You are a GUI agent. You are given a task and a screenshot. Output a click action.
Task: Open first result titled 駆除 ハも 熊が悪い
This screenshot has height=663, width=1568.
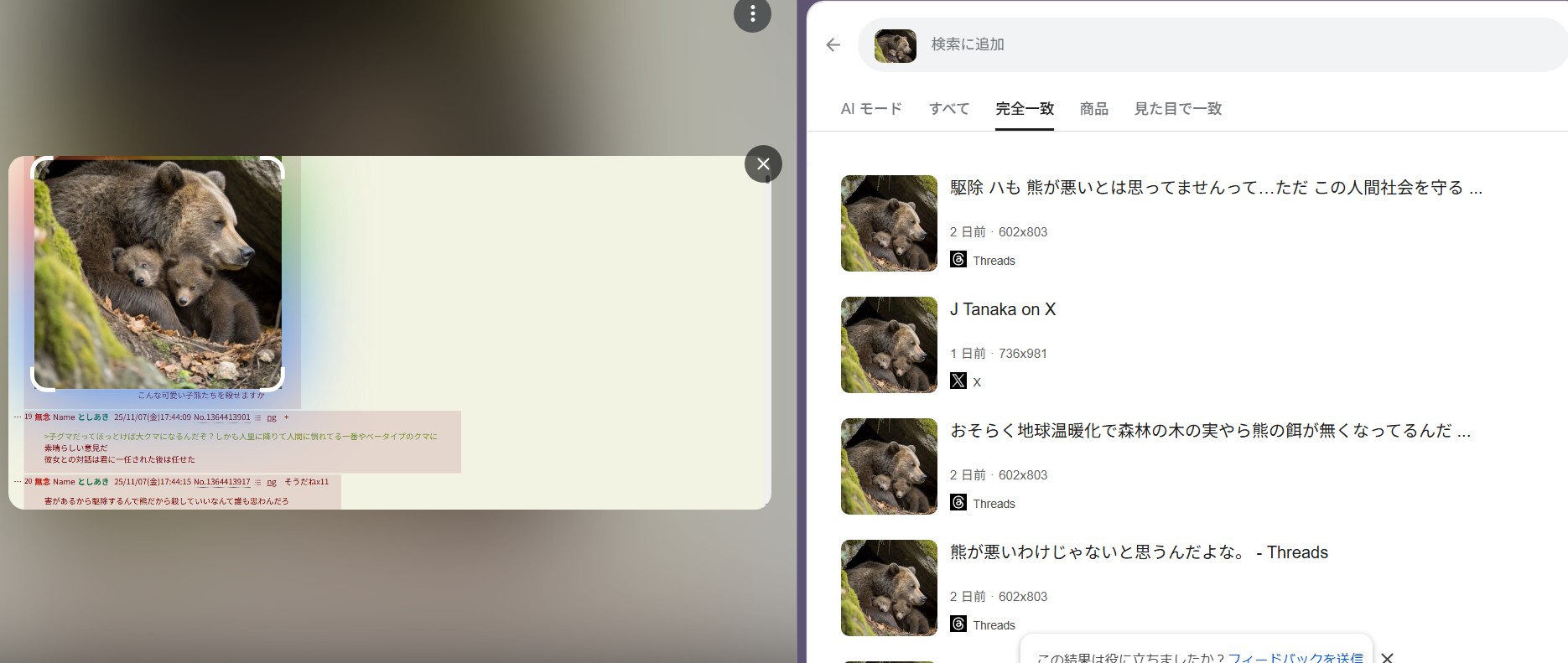click(x=1216, y=188)
